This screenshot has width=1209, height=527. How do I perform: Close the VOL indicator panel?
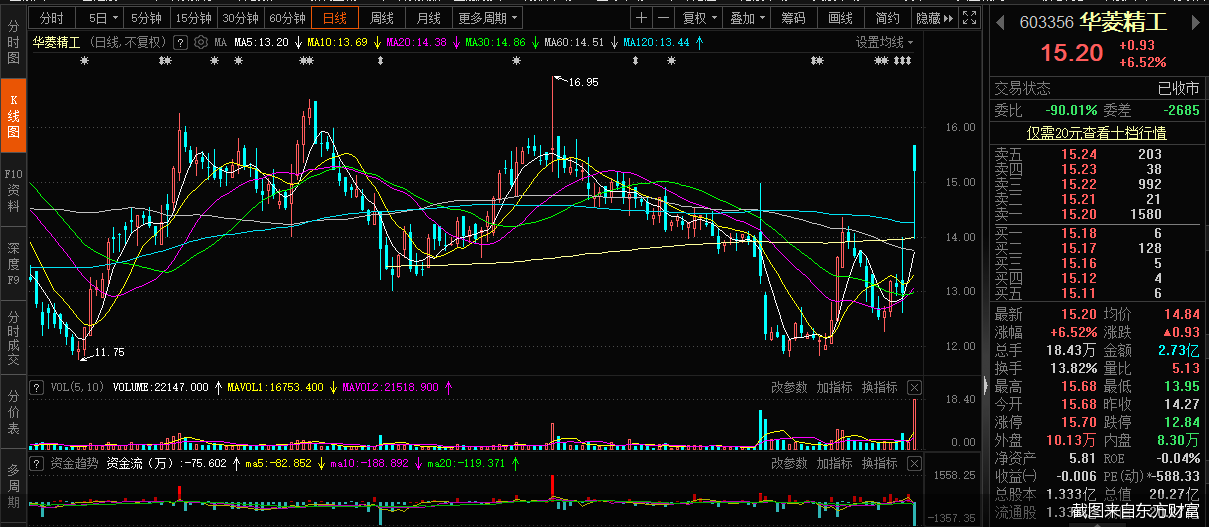click(914, 387)
